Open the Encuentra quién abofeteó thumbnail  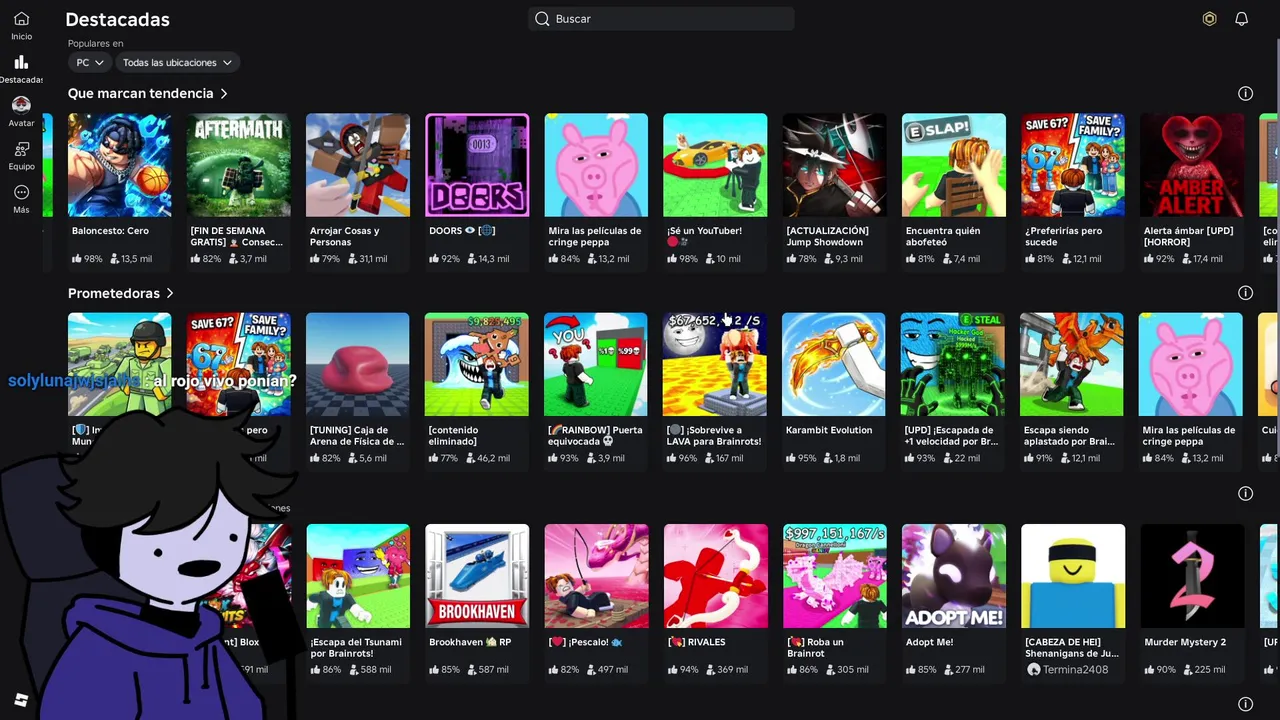coord(953,165)
